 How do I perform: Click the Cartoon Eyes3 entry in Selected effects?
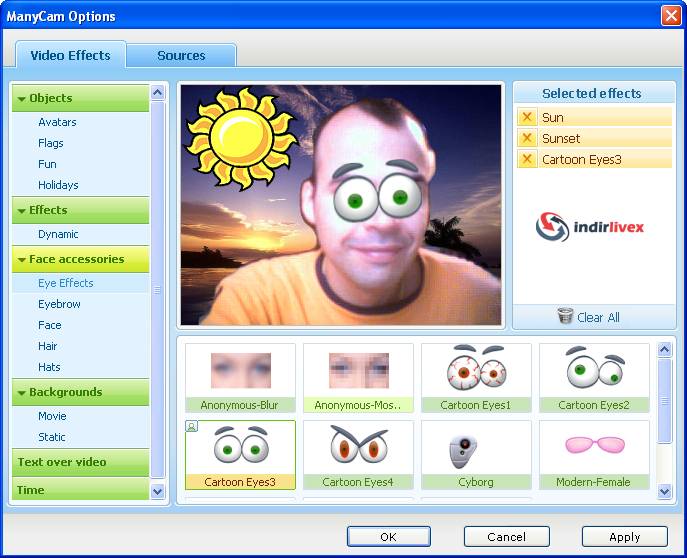(605, 159)
